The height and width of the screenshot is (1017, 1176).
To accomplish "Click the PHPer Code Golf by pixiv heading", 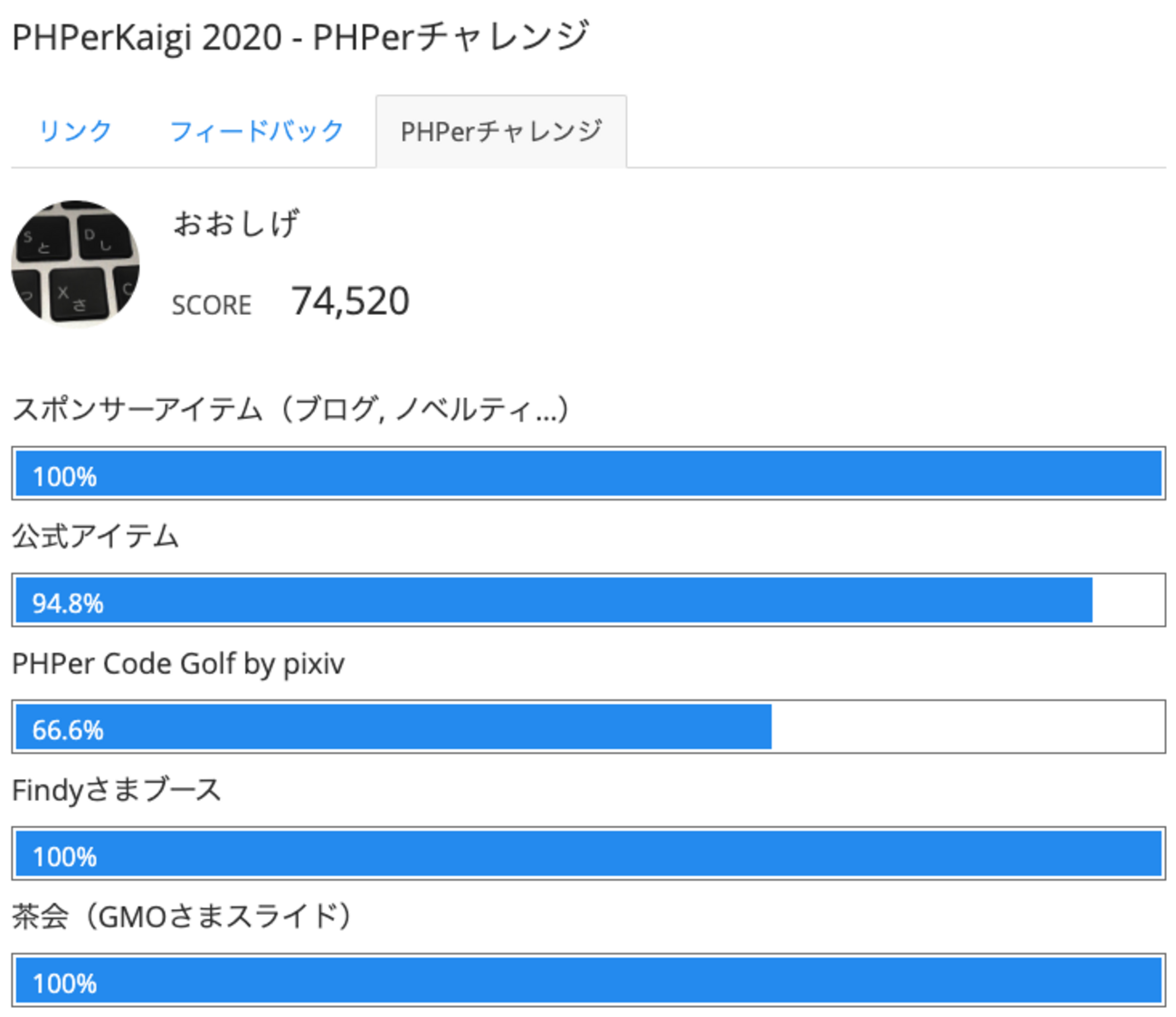I will (178, 663).
